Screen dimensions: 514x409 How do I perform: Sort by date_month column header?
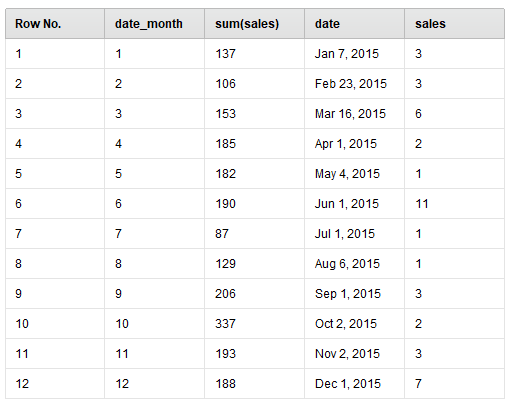pyautogui.click(x=154, y=24)
